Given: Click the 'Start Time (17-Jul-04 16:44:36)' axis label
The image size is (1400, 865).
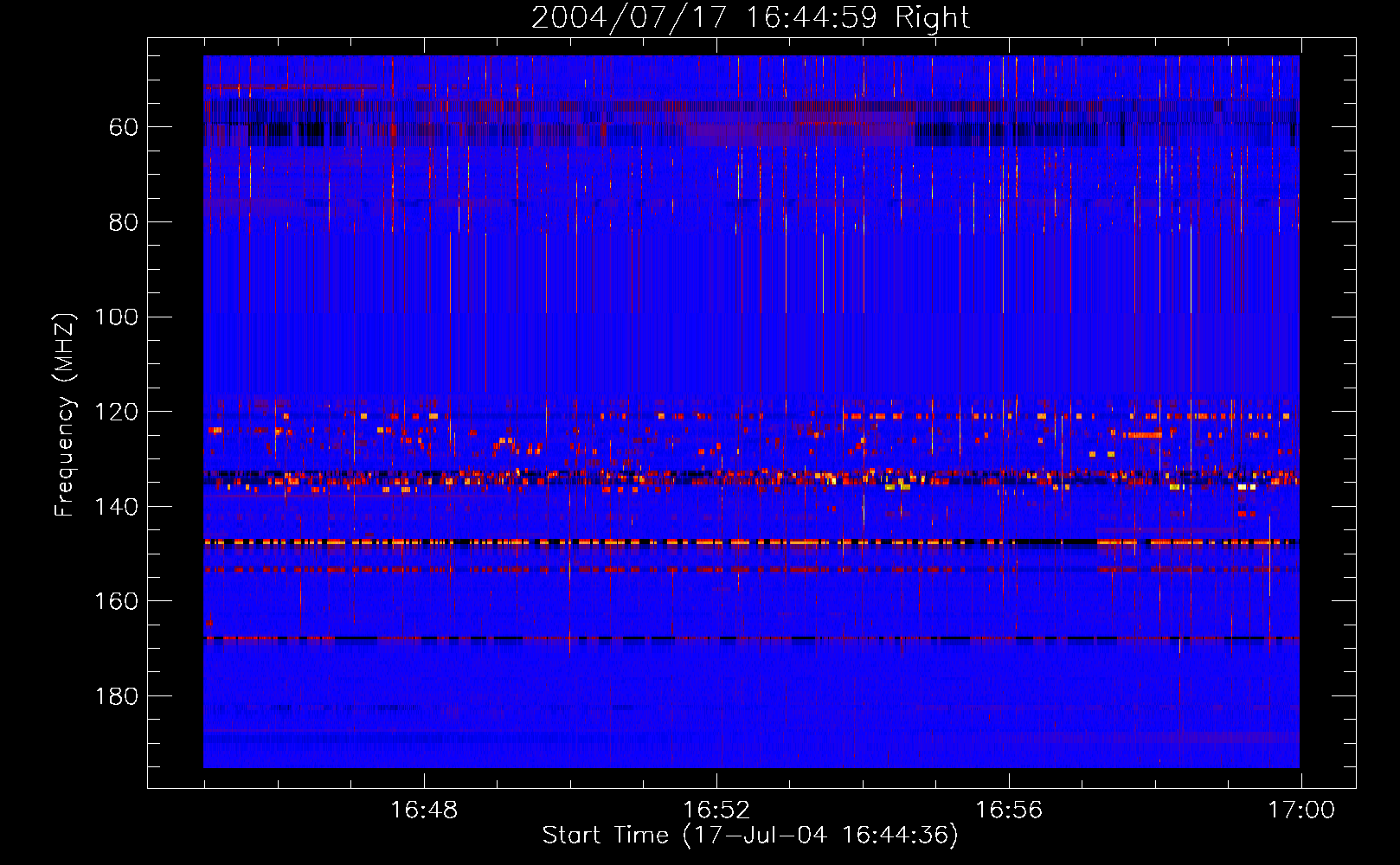Looking at the screenshot, I should tap(750, 836).
